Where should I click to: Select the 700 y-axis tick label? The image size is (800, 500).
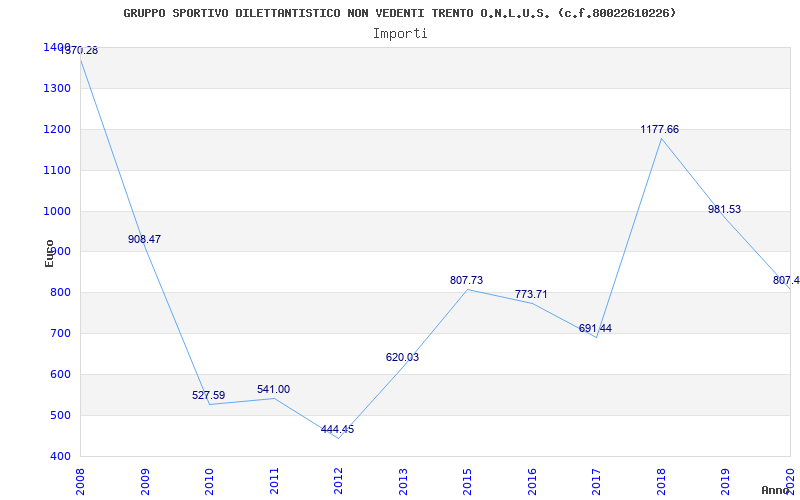(x=60, y=334)
